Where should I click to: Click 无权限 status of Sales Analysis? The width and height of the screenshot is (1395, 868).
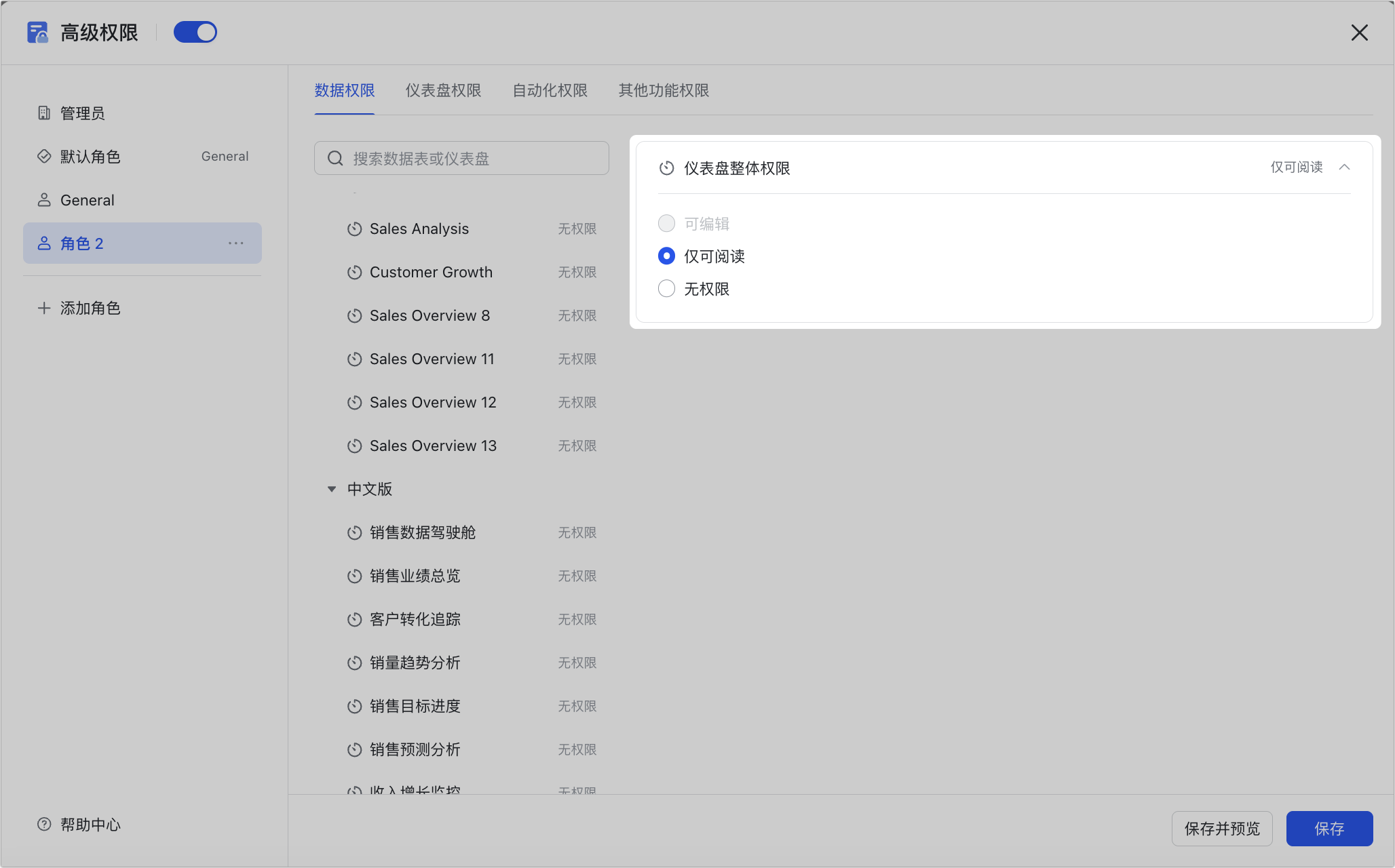click(x=577, y=229)
